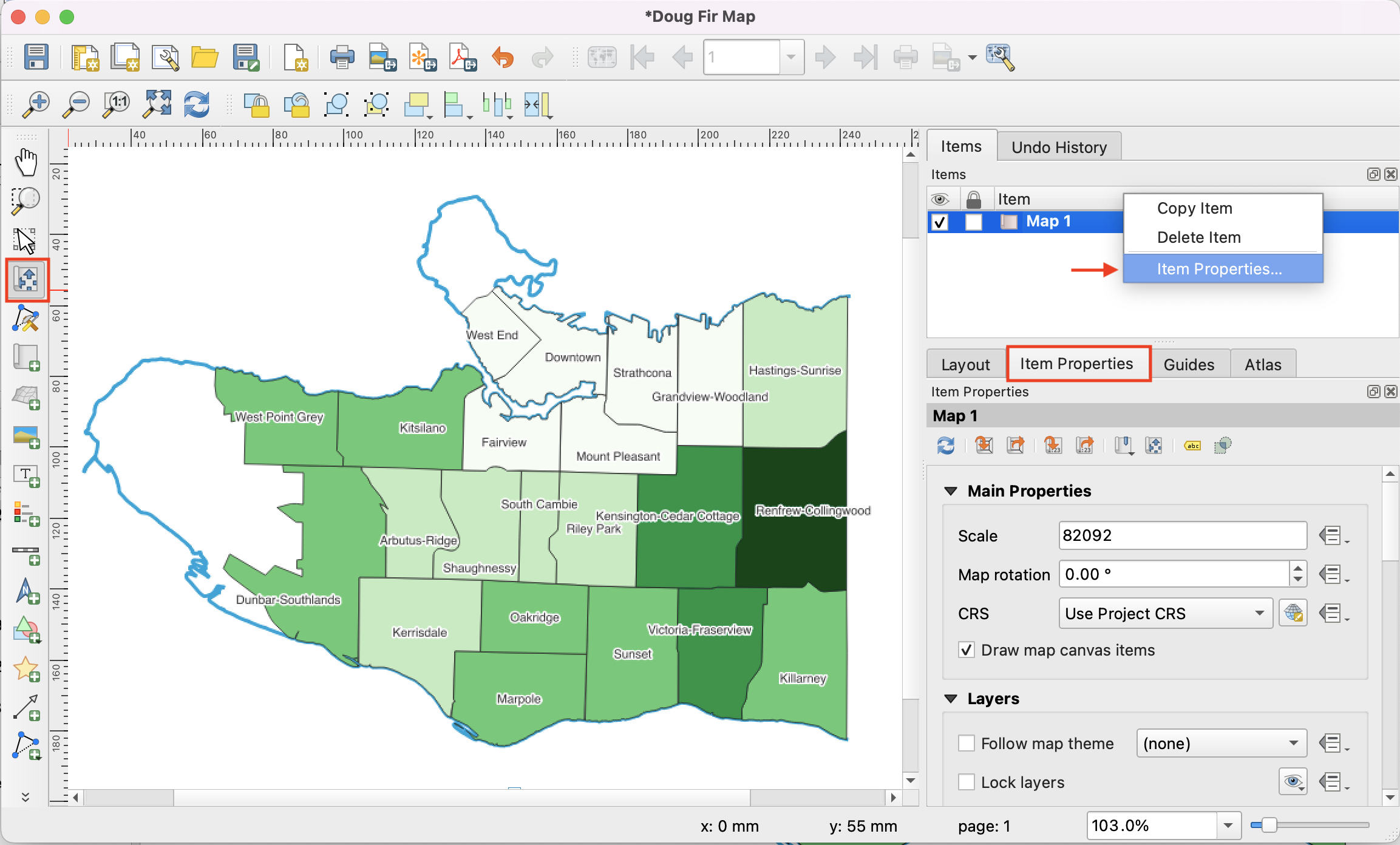Enable the Lock layers checkbox
Image resolution: width=1400 pixels, height=845 pixels.
pyautogui.click(x=967, y=782)
